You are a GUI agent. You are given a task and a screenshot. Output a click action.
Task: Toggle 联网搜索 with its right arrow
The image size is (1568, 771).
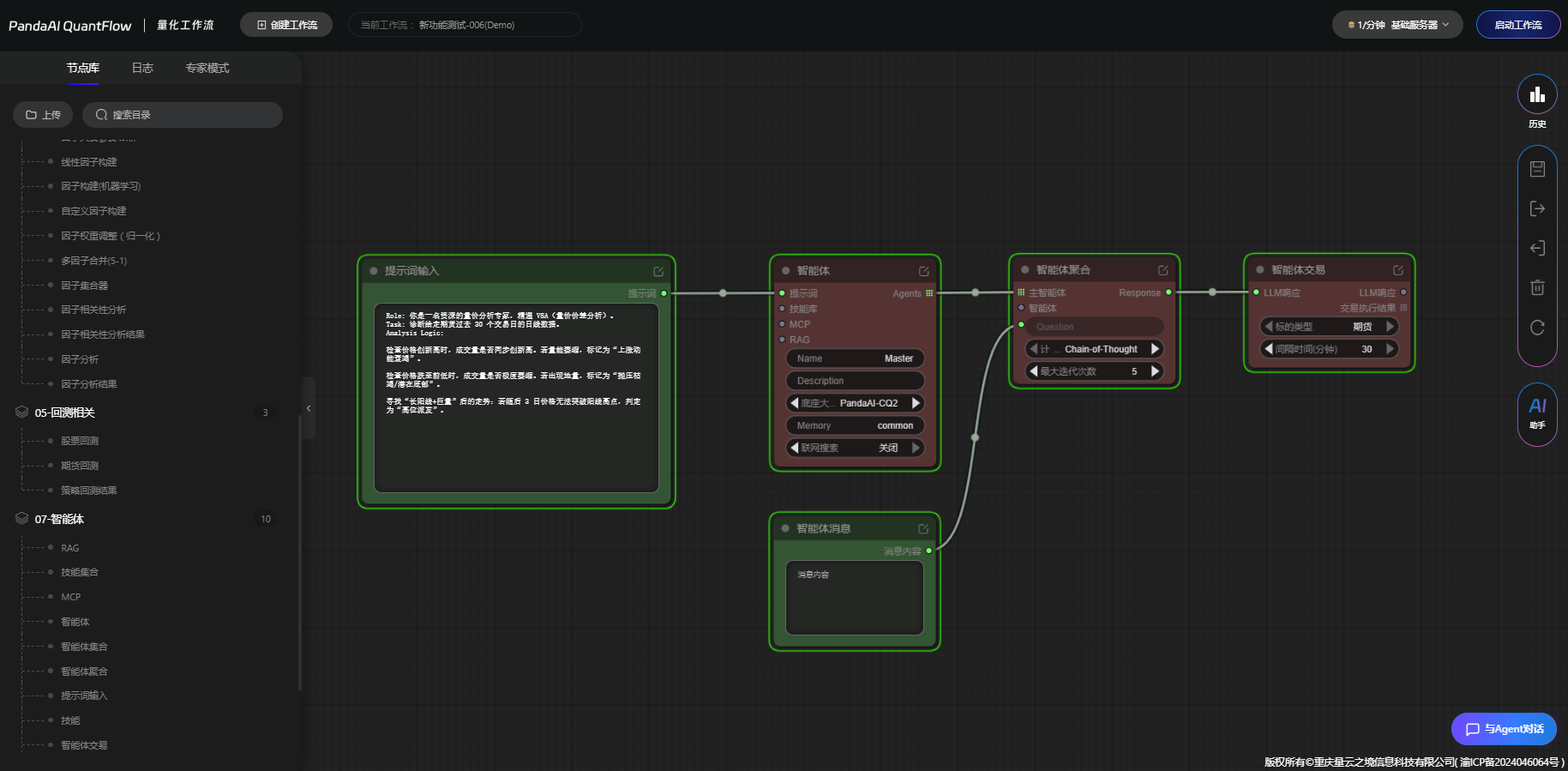tap(916, 448)
